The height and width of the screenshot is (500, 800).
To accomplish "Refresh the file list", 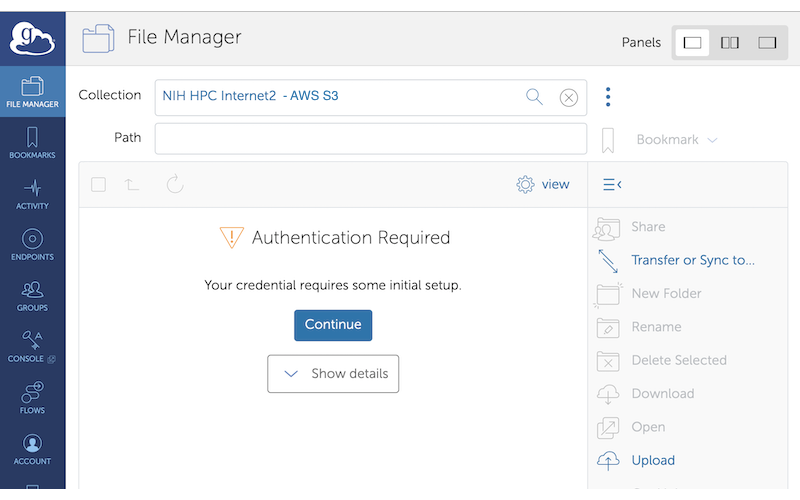I will coord(175,184).
